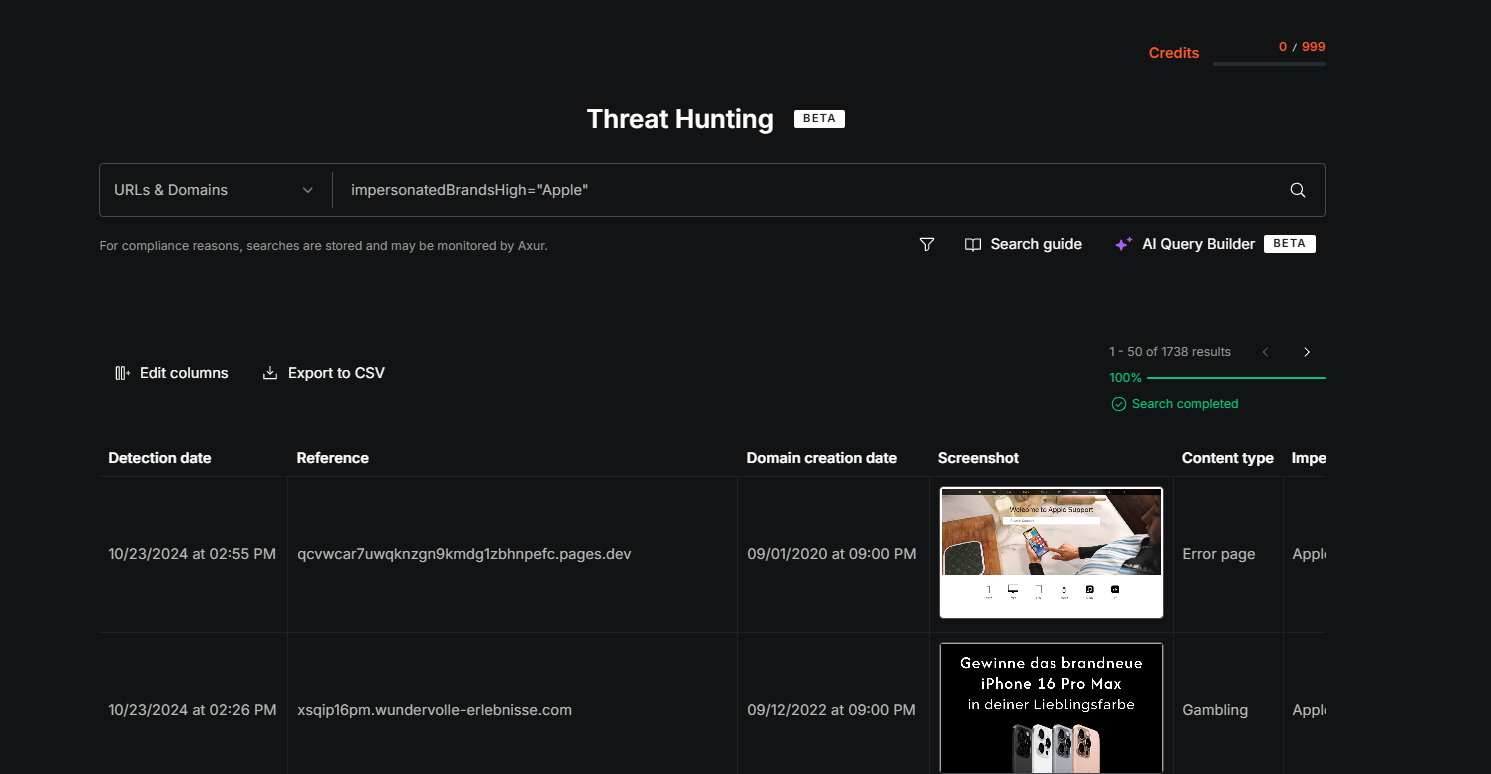Viewport: 1491px width, 774px height.
Task: Click the Error page content type cell
Action: point(1219,554)
